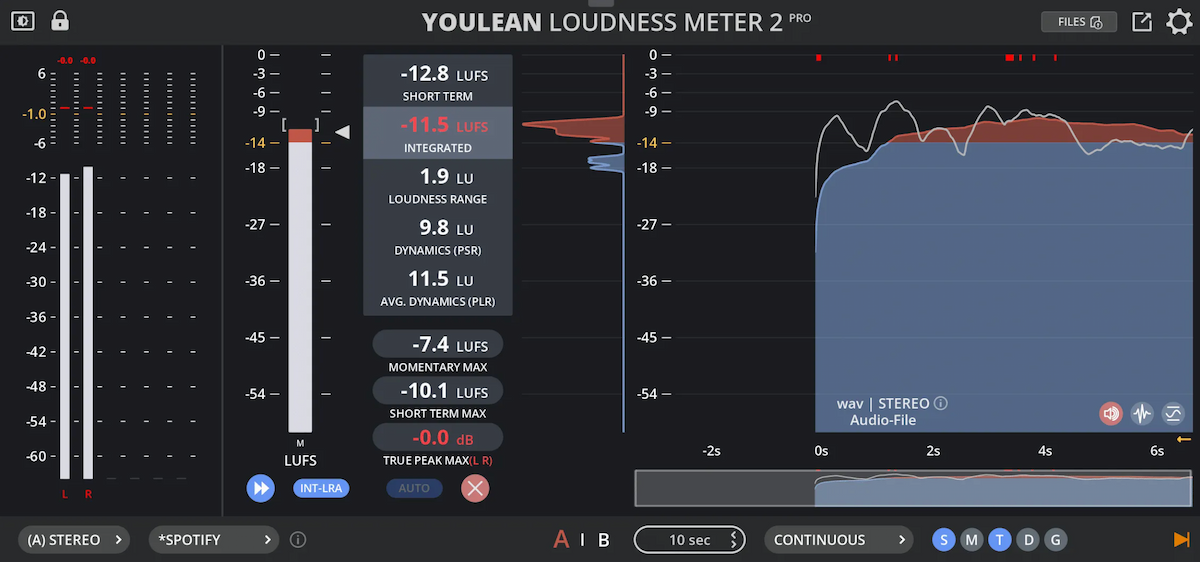This screenshot has width=1200, height=562.
Task: Click the white target marker triangle
Action: [x=342, y=132]
